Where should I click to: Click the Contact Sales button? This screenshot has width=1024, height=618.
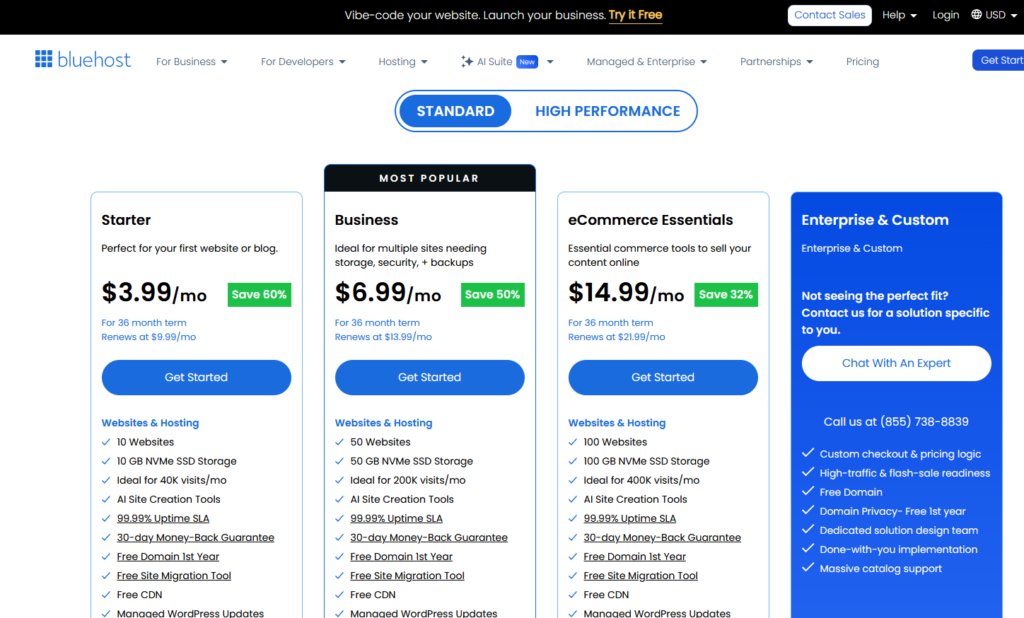(829, 15)
